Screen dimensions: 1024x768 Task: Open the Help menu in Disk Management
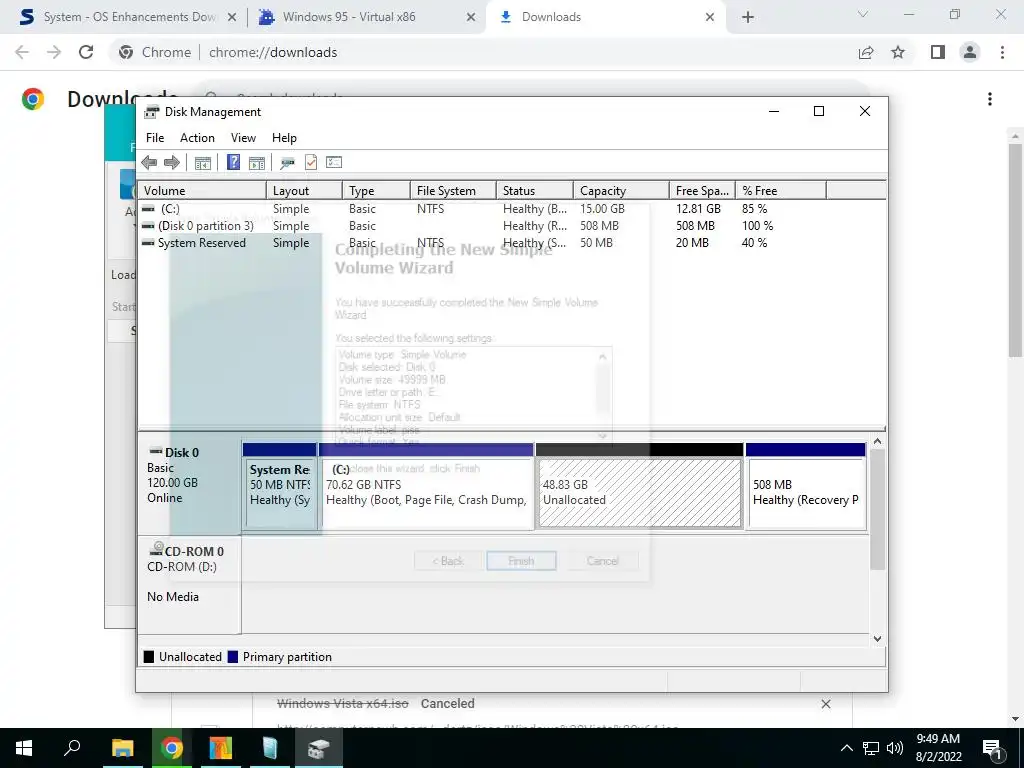click(x=284, y=138)
